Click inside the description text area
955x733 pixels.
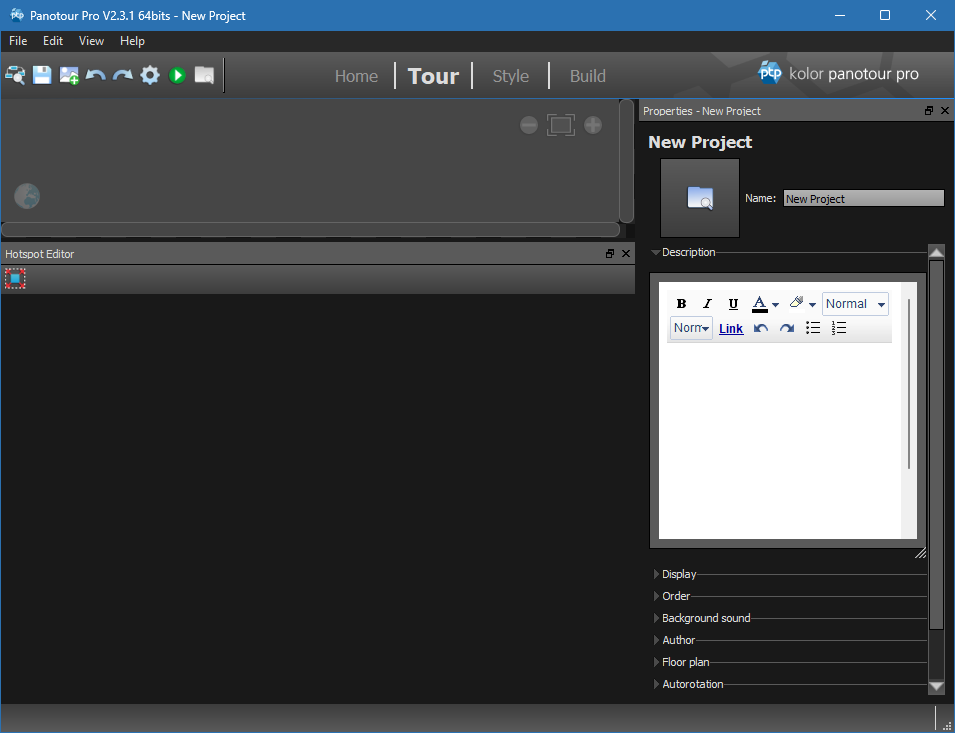tap(780, 440)
